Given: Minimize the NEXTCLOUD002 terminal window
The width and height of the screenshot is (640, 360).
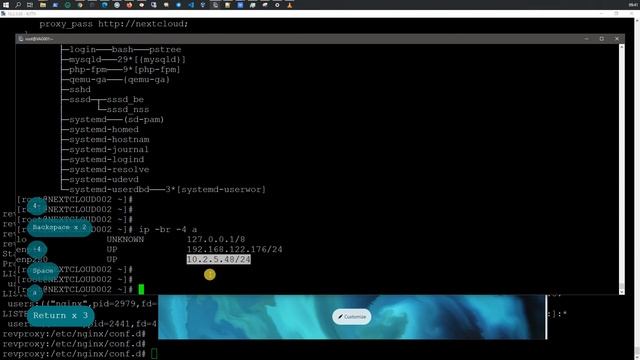Looking at the screenshot, I should [587, 39].
